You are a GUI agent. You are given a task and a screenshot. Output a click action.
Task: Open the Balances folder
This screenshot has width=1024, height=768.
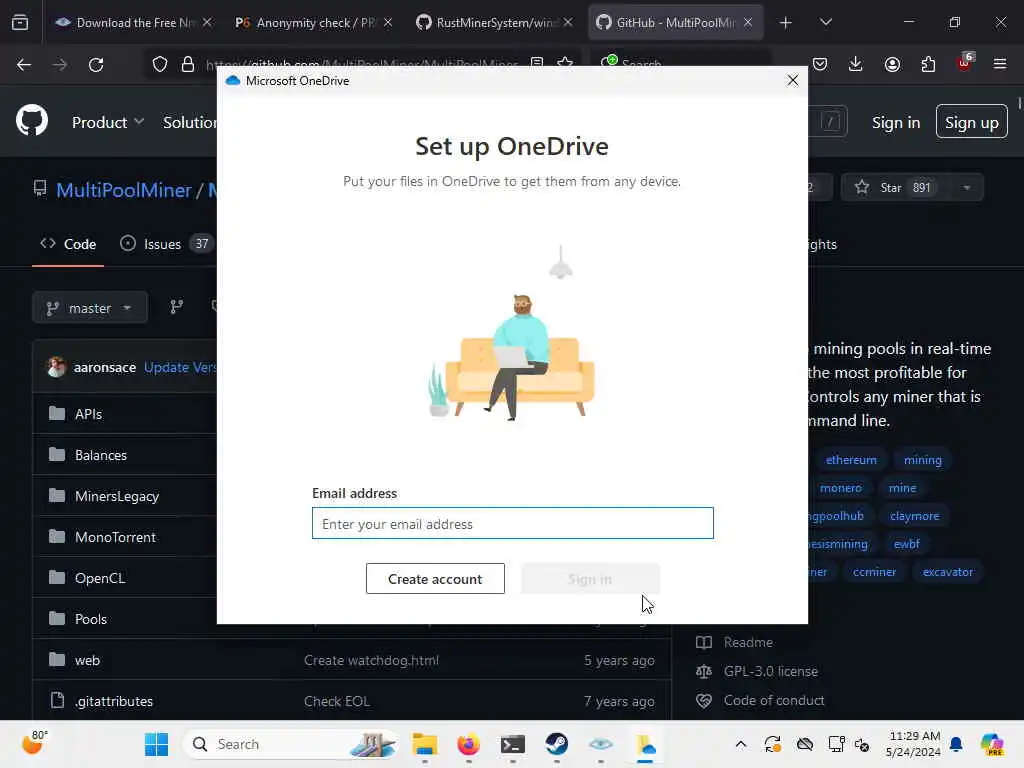click(x=101, y=455)
